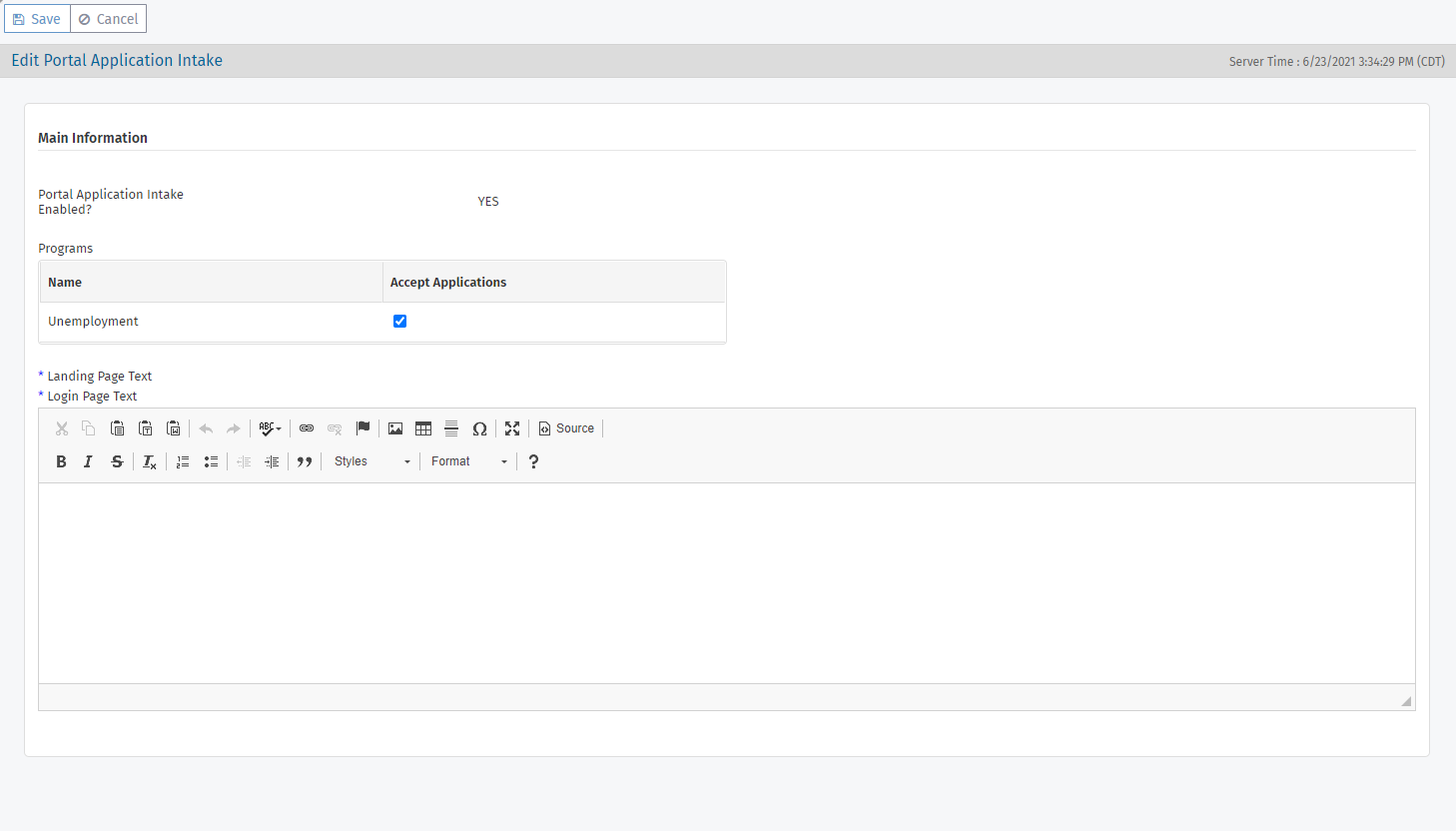Image resolution: width=1456 pixels, height=831 pixels.
Task: Click the Cancel button
Action: 108,19
